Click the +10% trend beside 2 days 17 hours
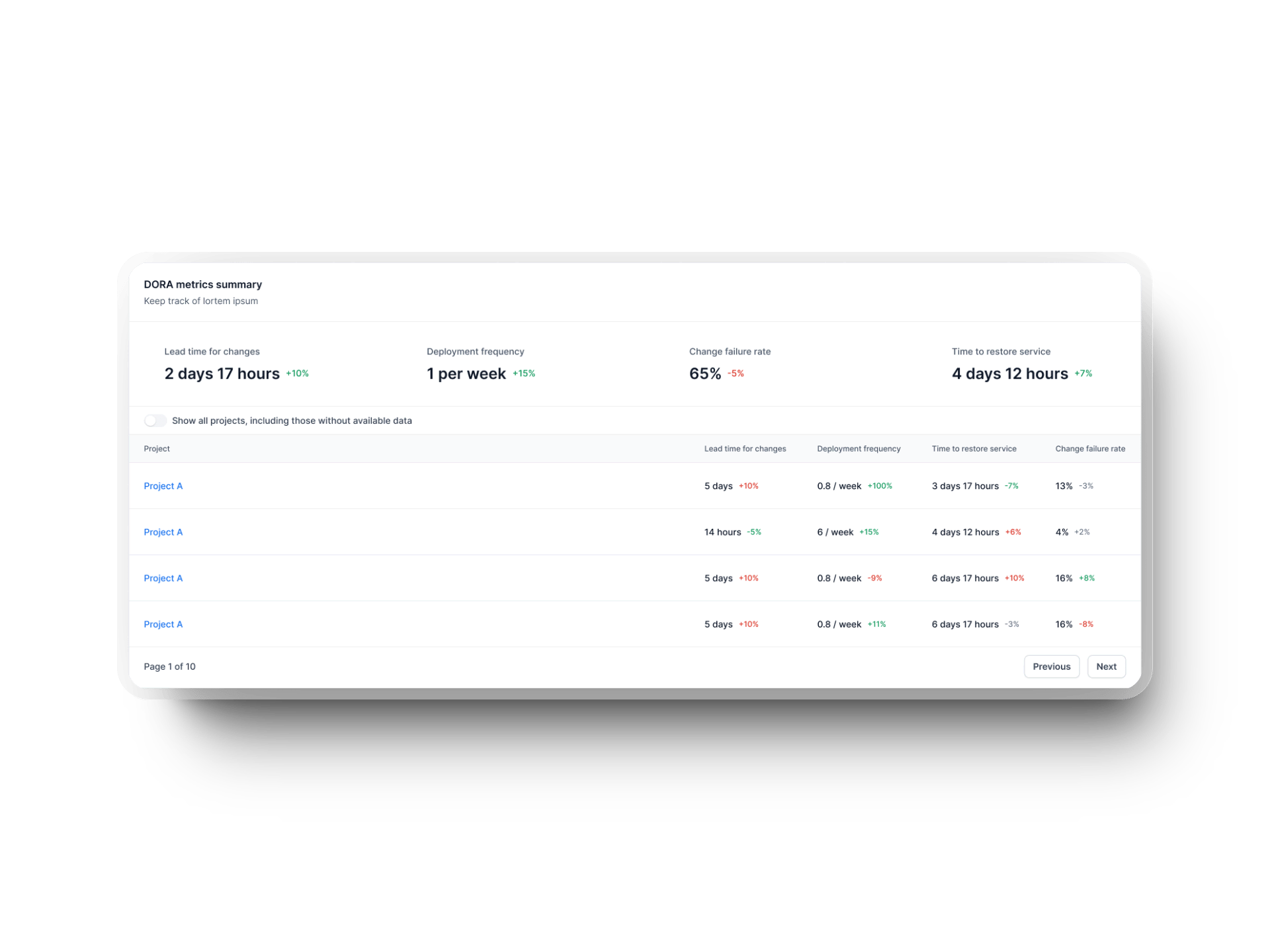The width and height of the screenshot is (1270, 952). point(296,373)
